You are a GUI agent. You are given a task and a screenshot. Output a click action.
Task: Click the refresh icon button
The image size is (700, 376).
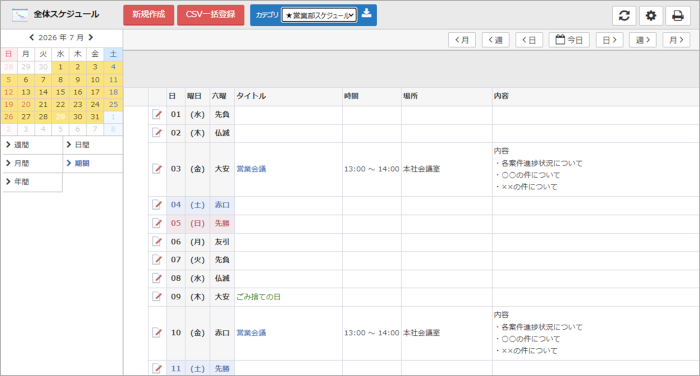[x=624, y=16]
